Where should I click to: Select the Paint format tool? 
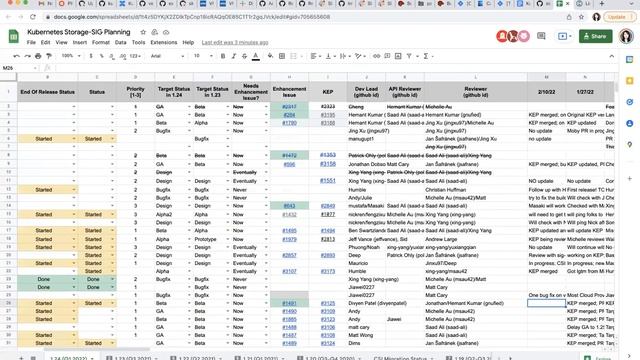(x=49, y=56)
